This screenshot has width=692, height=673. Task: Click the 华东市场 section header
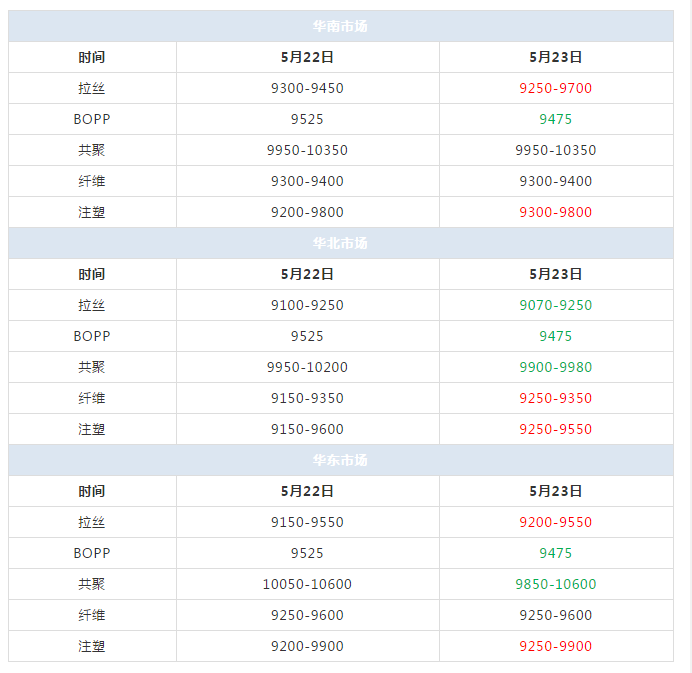click(x=340, y=460)
